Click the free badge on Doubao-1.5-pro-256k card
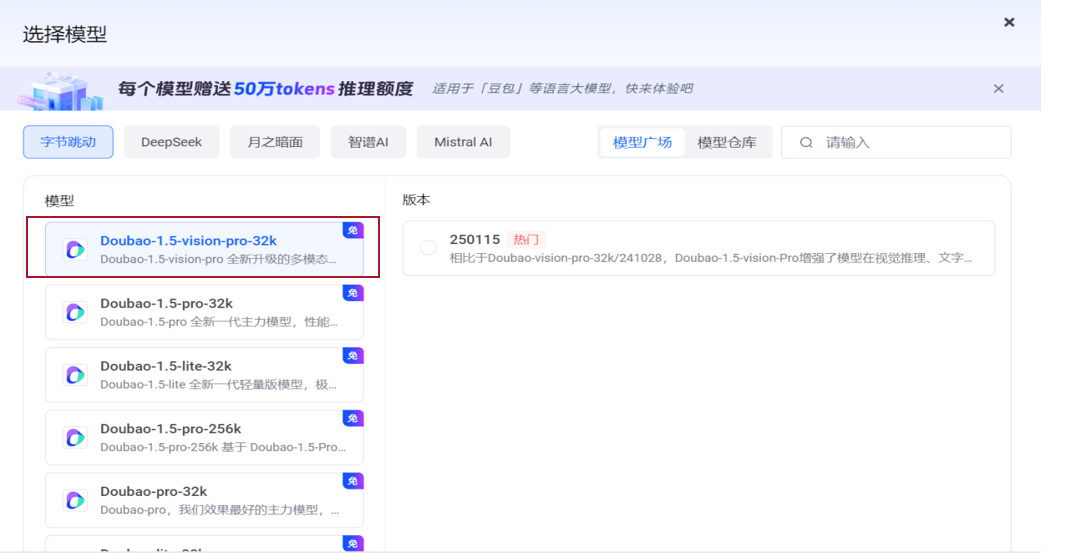The height and width of the screenshot is (553, 1090). coord(353,418)
